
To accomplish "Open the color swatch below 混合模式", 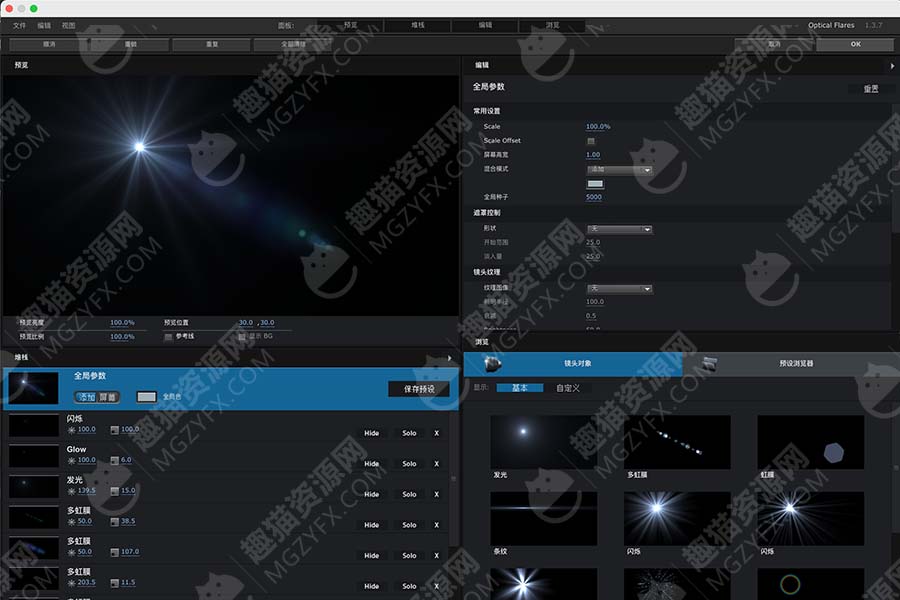I will coord(595,184).
